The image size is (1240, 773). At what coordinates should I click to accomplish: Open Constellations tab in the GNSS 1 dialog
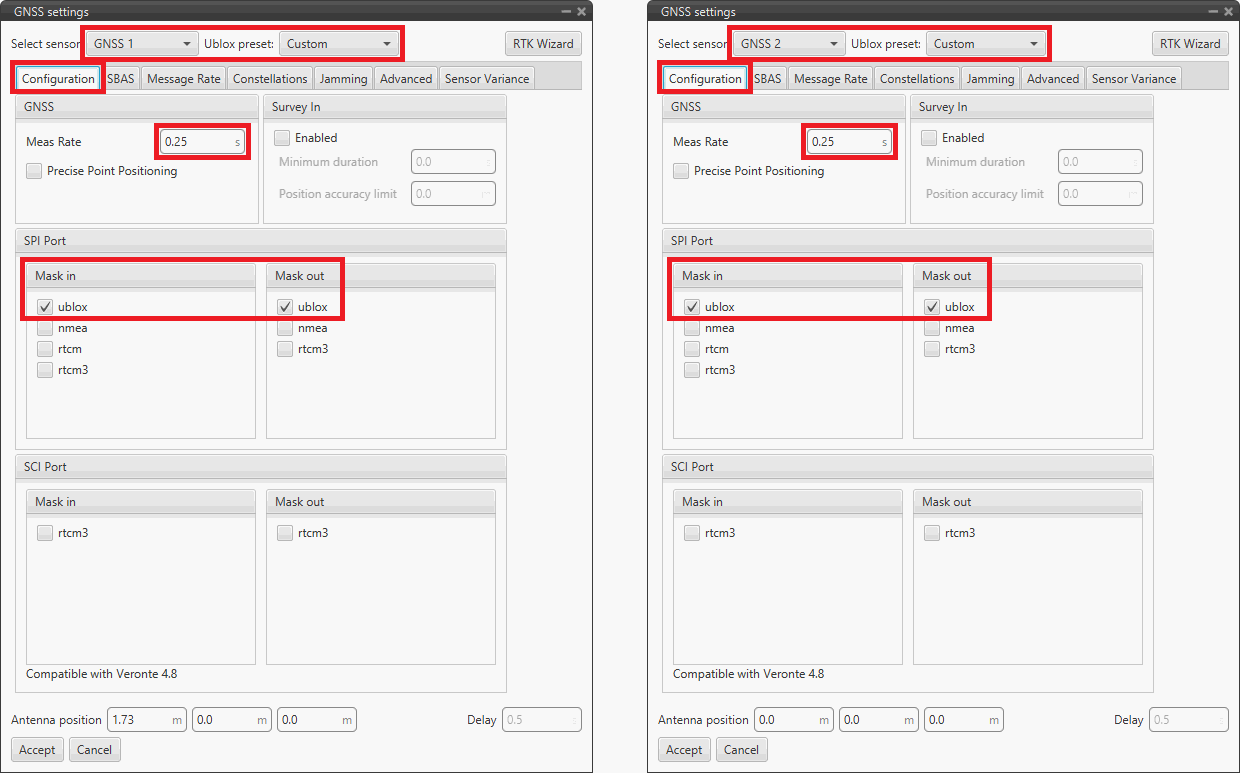270,79
